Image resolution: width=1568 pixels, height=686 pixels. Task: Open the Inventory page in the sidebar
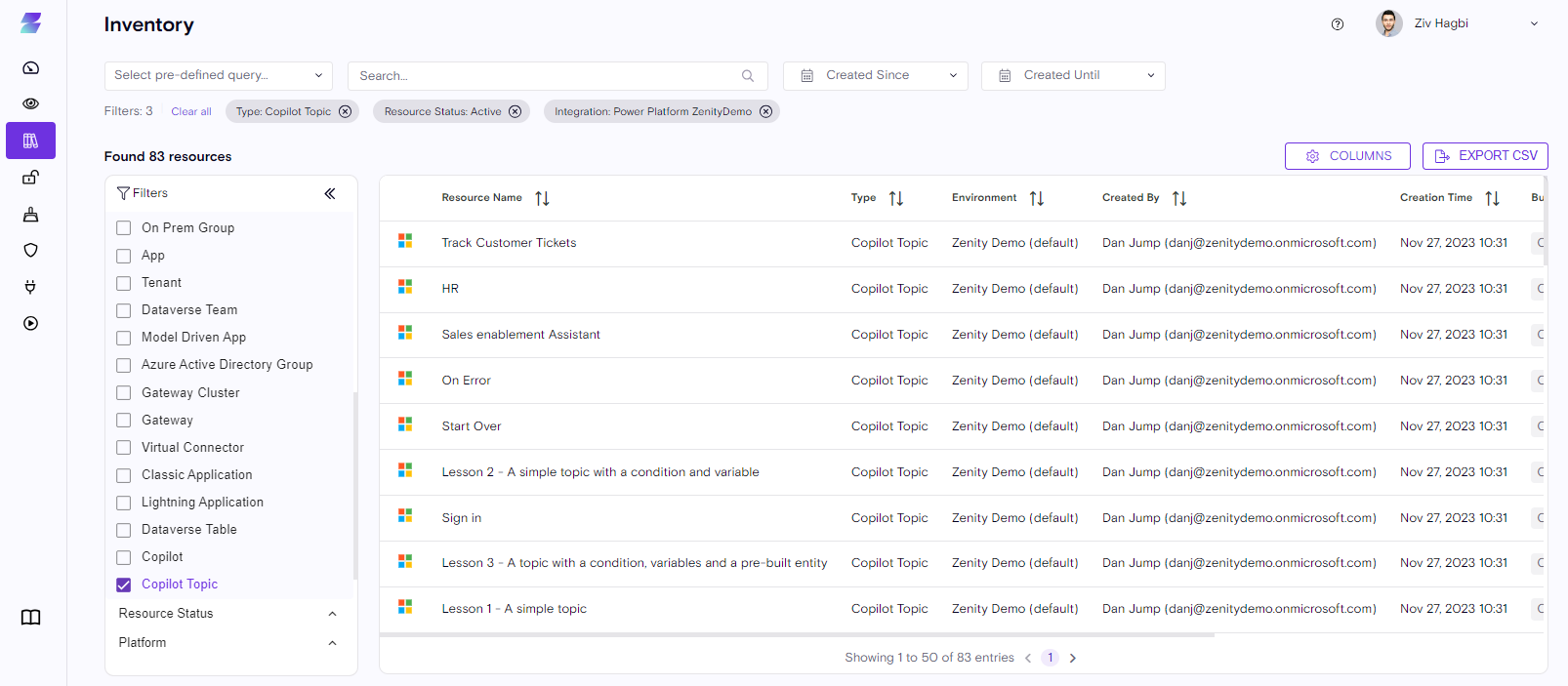click(30, 141)
